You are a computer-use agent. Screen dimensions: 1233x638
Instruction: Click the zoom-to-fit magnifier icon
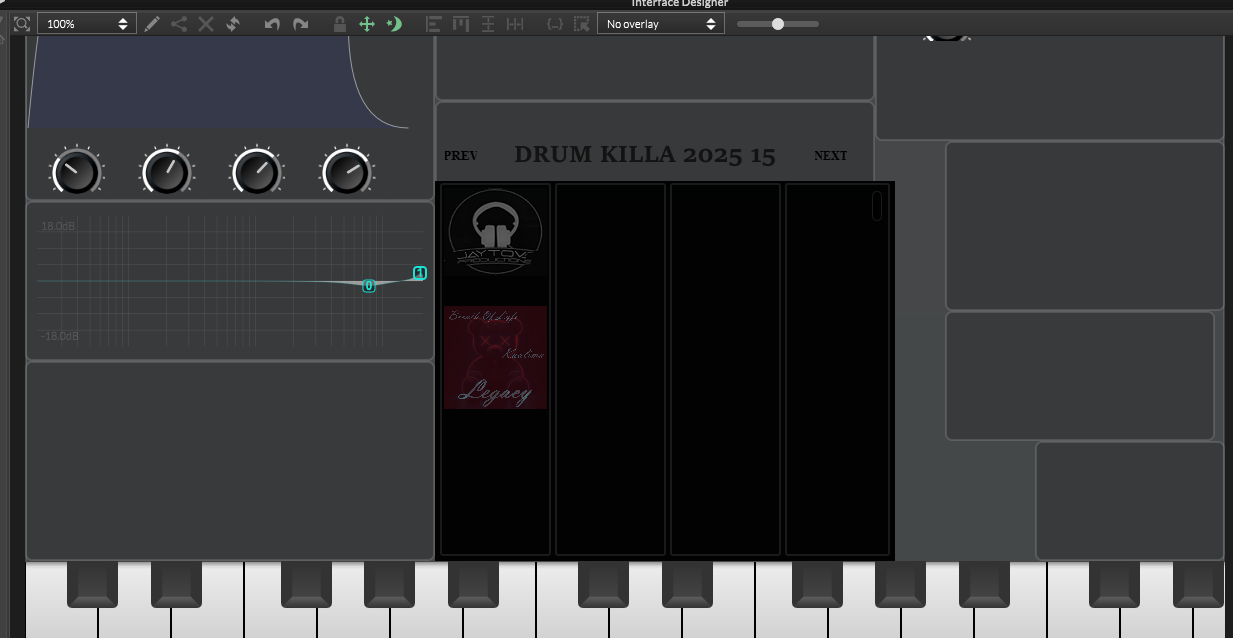coord(22,23)
